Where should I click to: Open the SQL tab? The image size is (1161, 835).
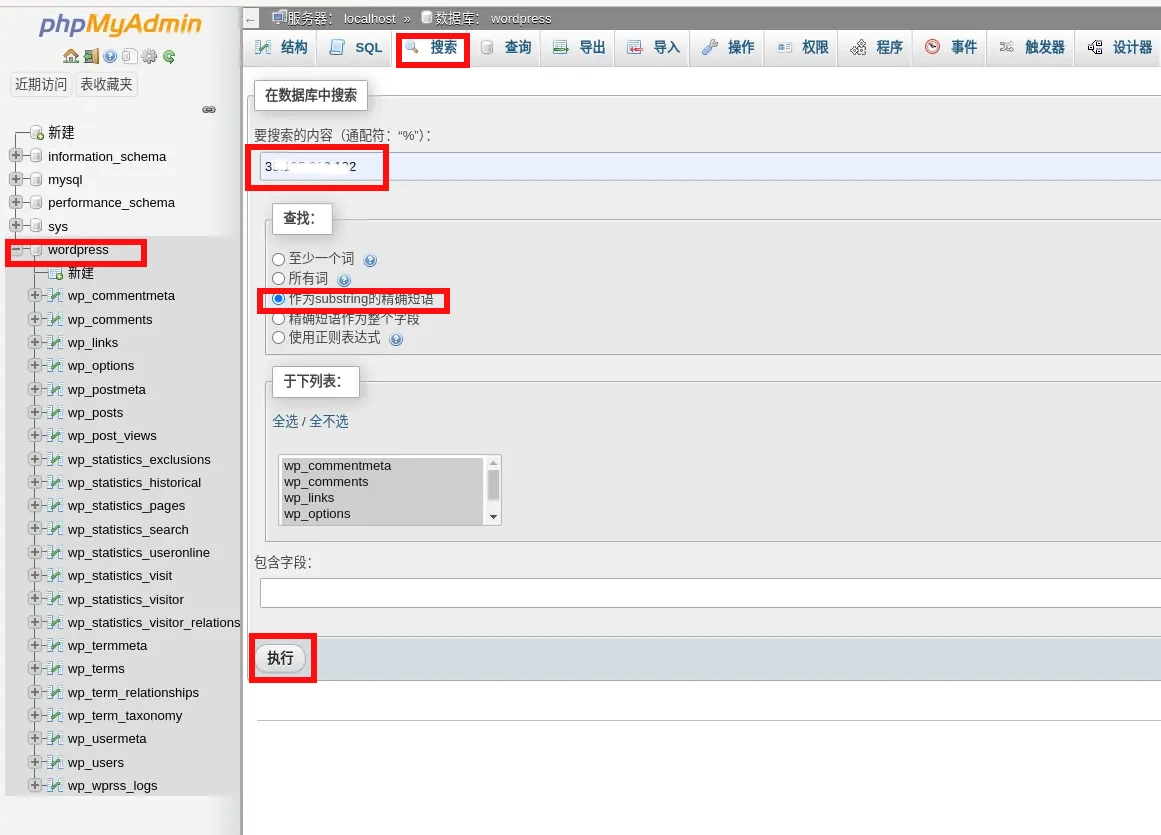355,47
